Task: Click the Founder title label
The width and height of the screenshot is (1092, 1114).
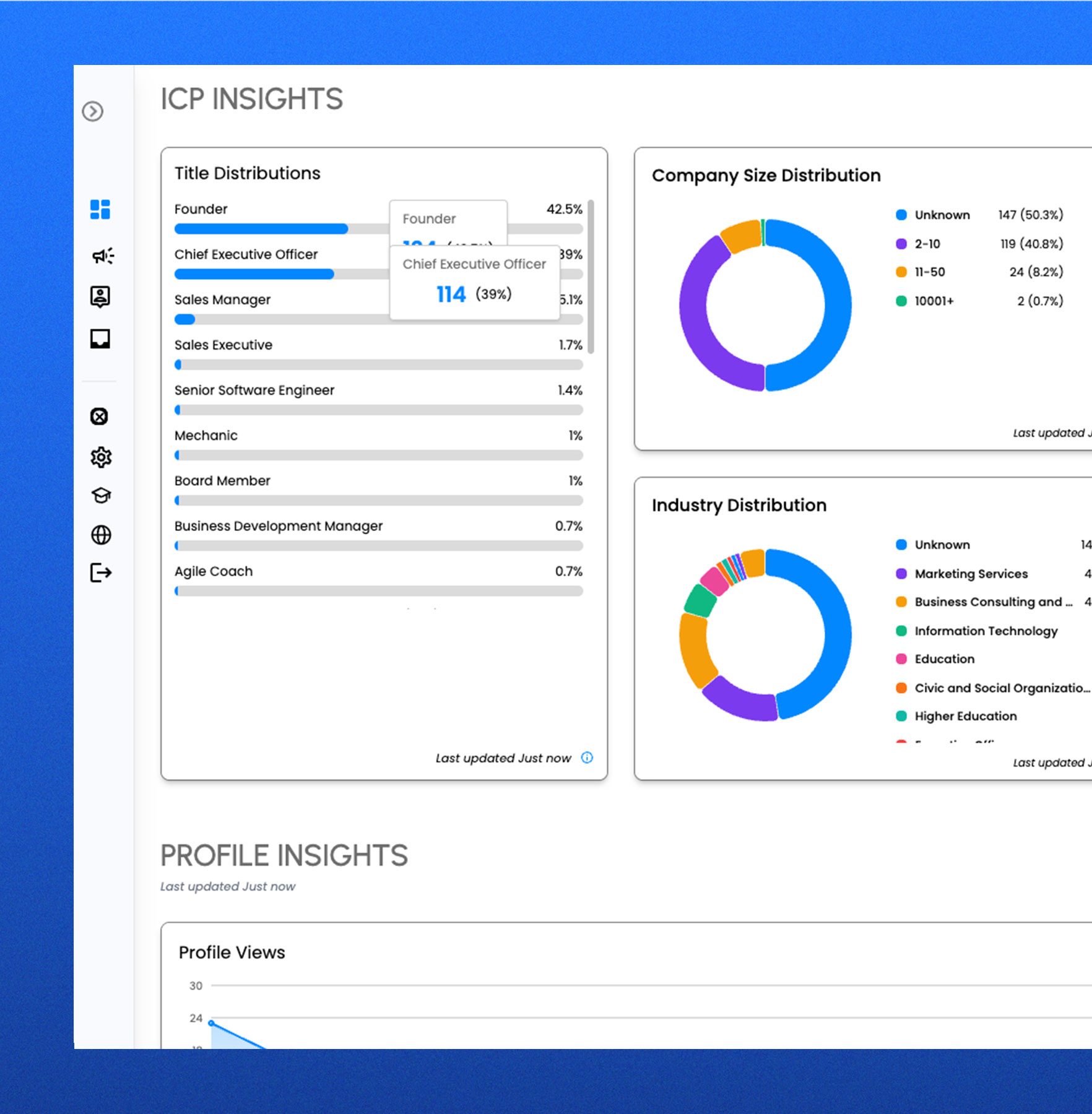Action: 201,209
